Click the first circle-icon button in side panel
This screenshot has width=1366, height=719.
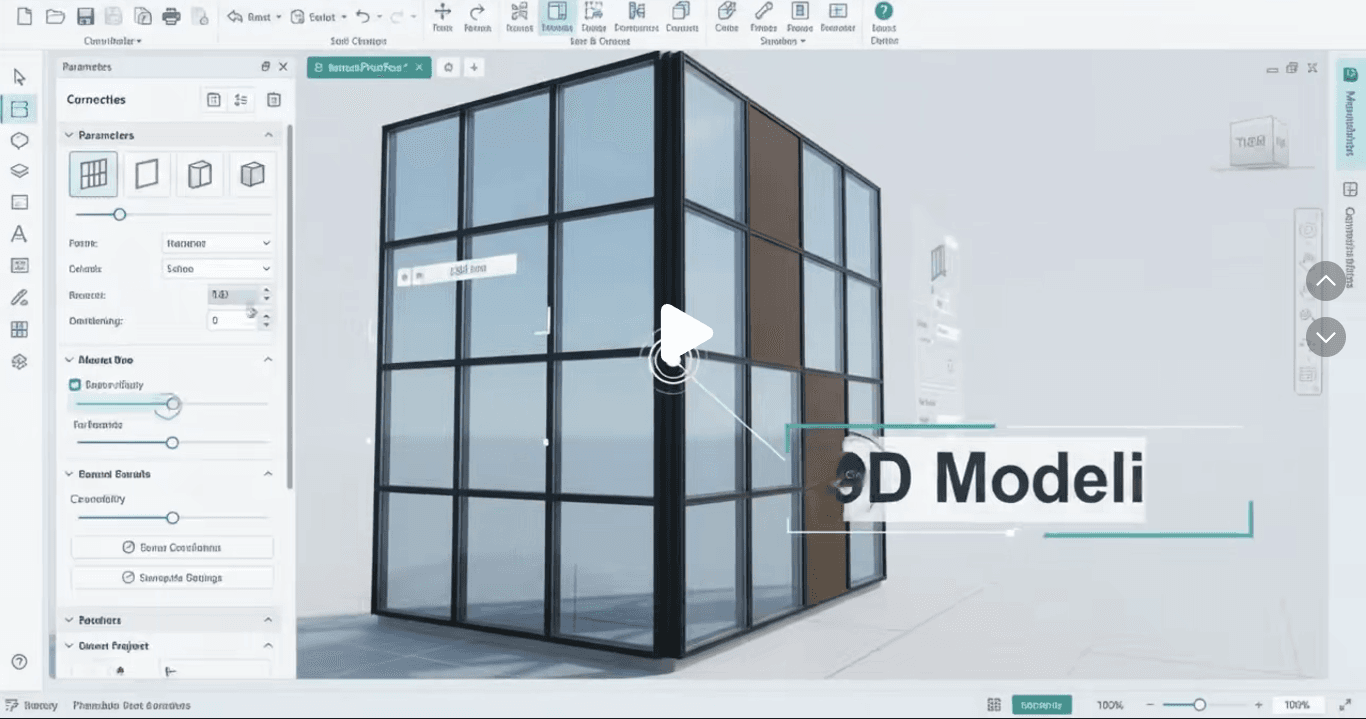pyautogui.click(x=172, y=547)
